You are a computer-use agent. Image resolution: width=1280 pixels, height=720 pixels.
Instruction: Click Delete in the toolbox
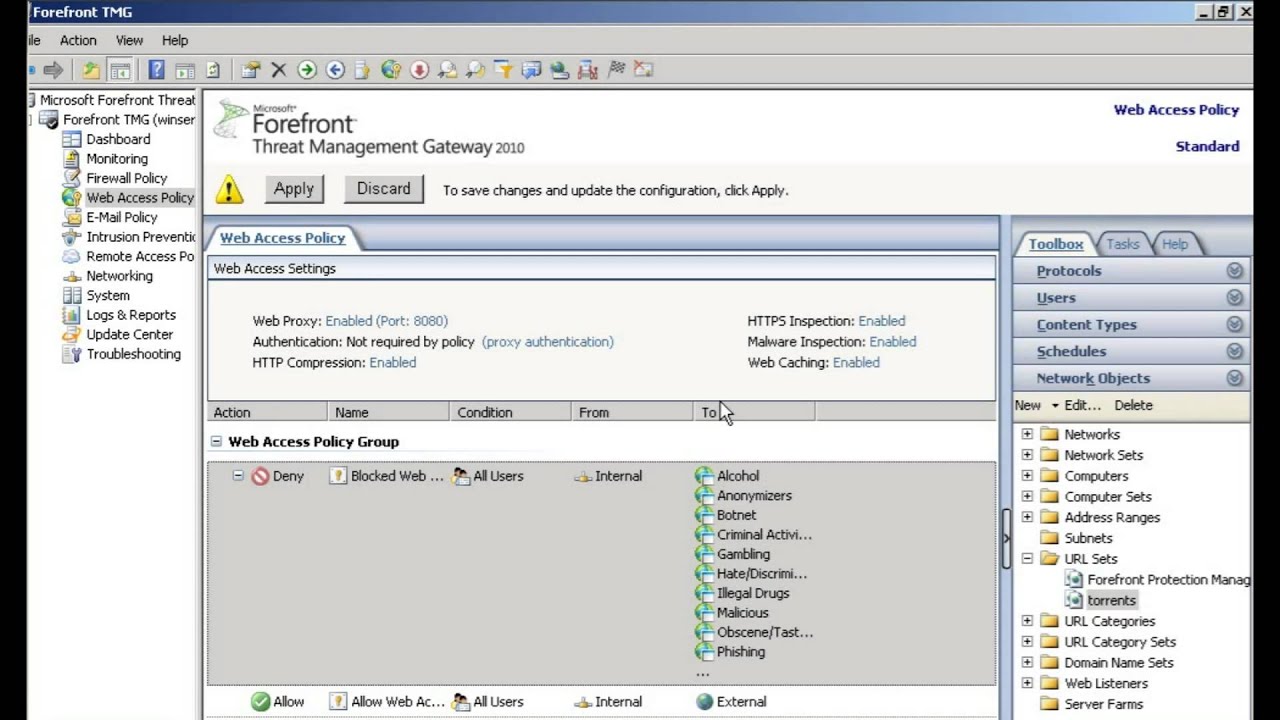[1133, 405]
